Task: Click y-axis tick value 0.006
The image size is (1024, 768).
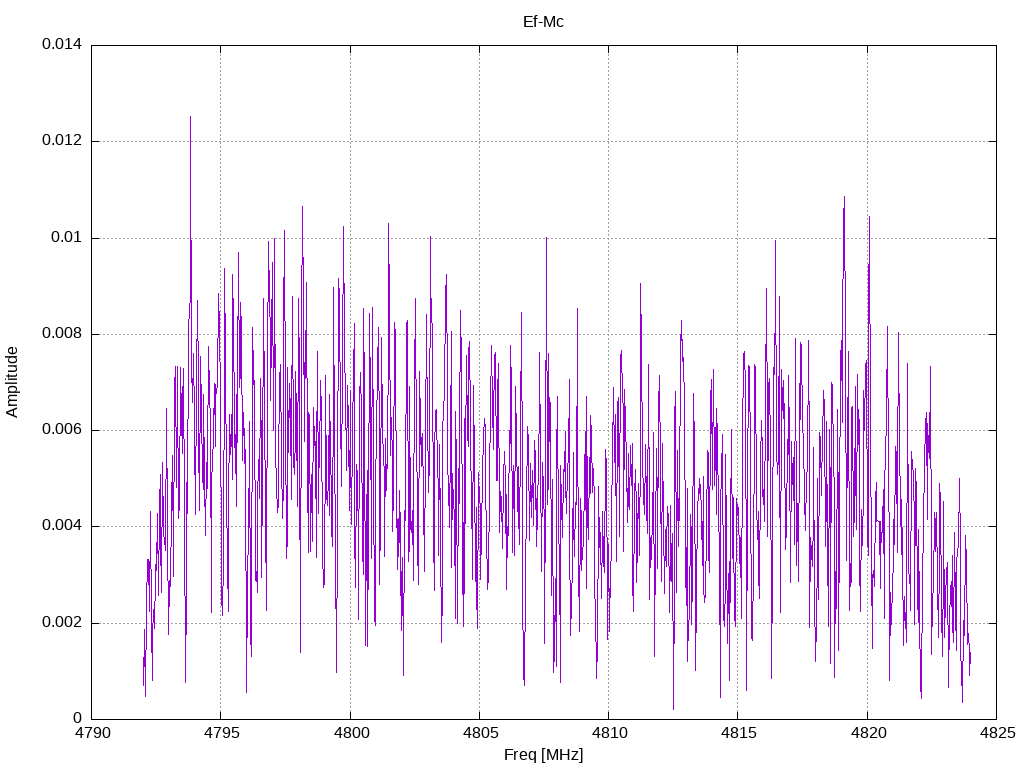Action: [62, 429]
